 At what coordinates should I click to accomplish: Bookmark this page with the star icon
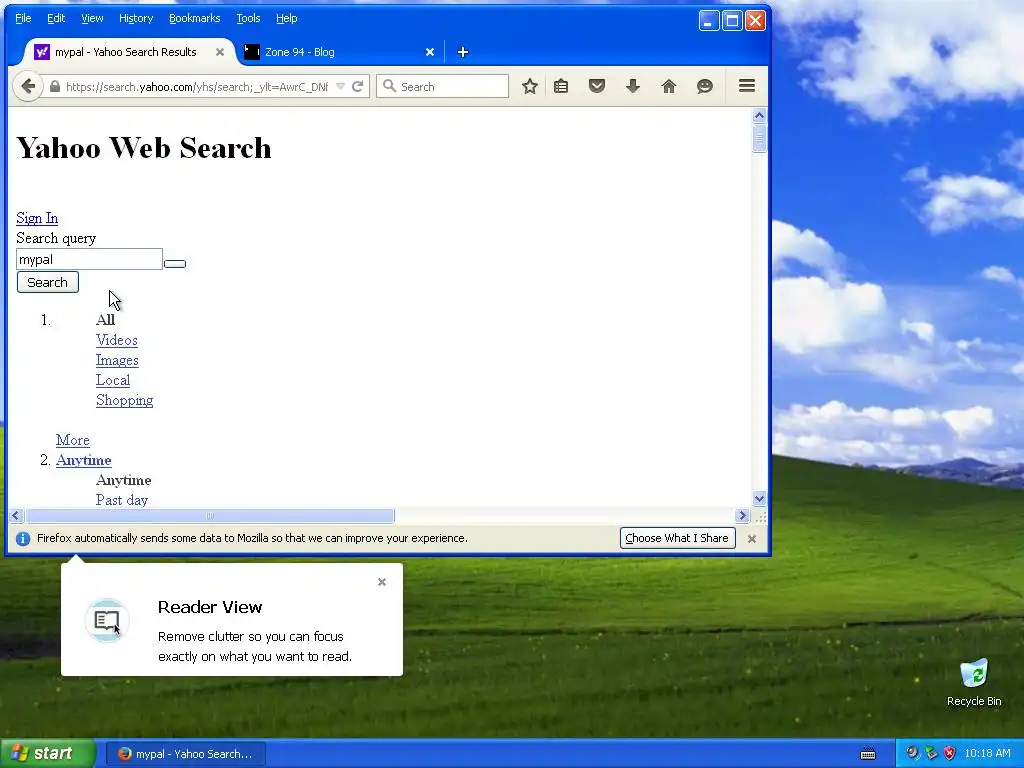point(530,86)
